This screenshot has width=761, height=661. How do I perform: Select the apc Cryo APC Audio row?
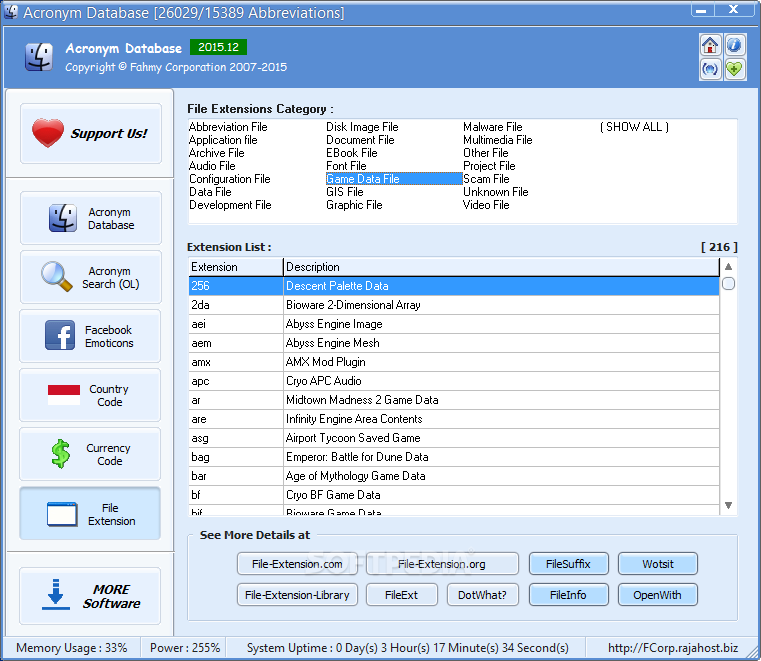click(x=453, y=381)
